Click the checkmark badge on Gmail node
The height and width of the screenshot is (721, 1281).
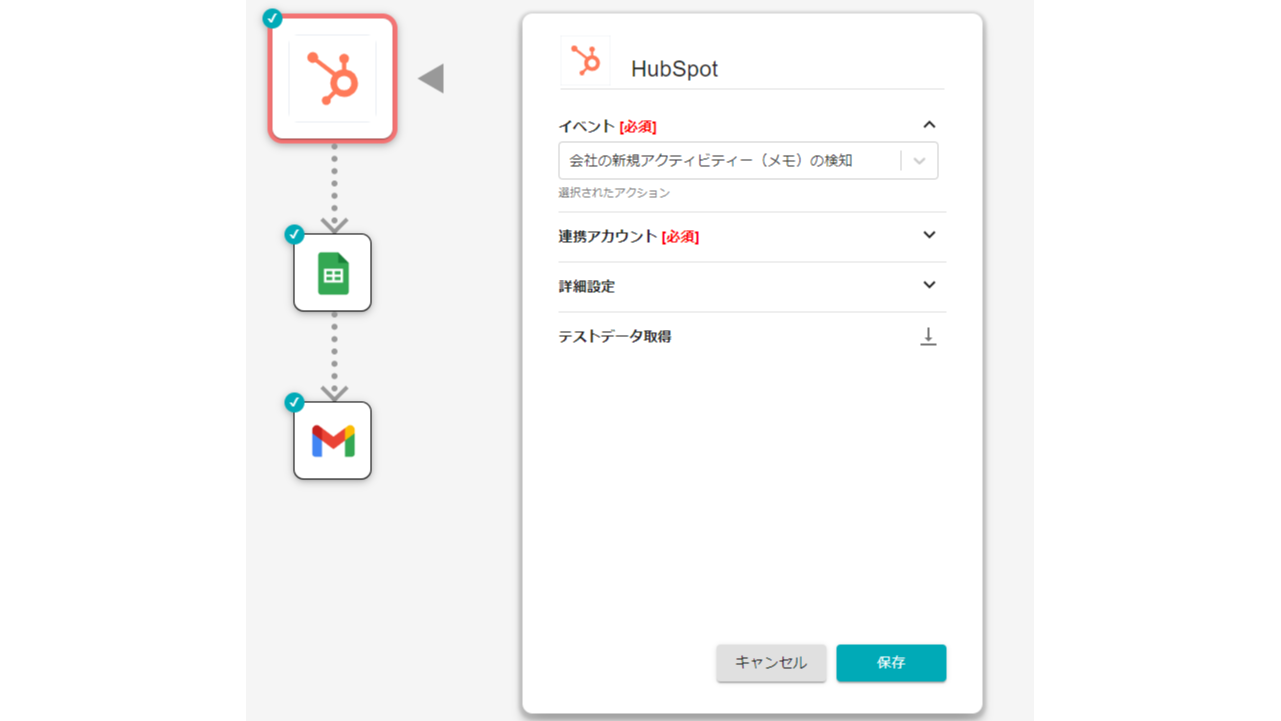tap(294, 402)
